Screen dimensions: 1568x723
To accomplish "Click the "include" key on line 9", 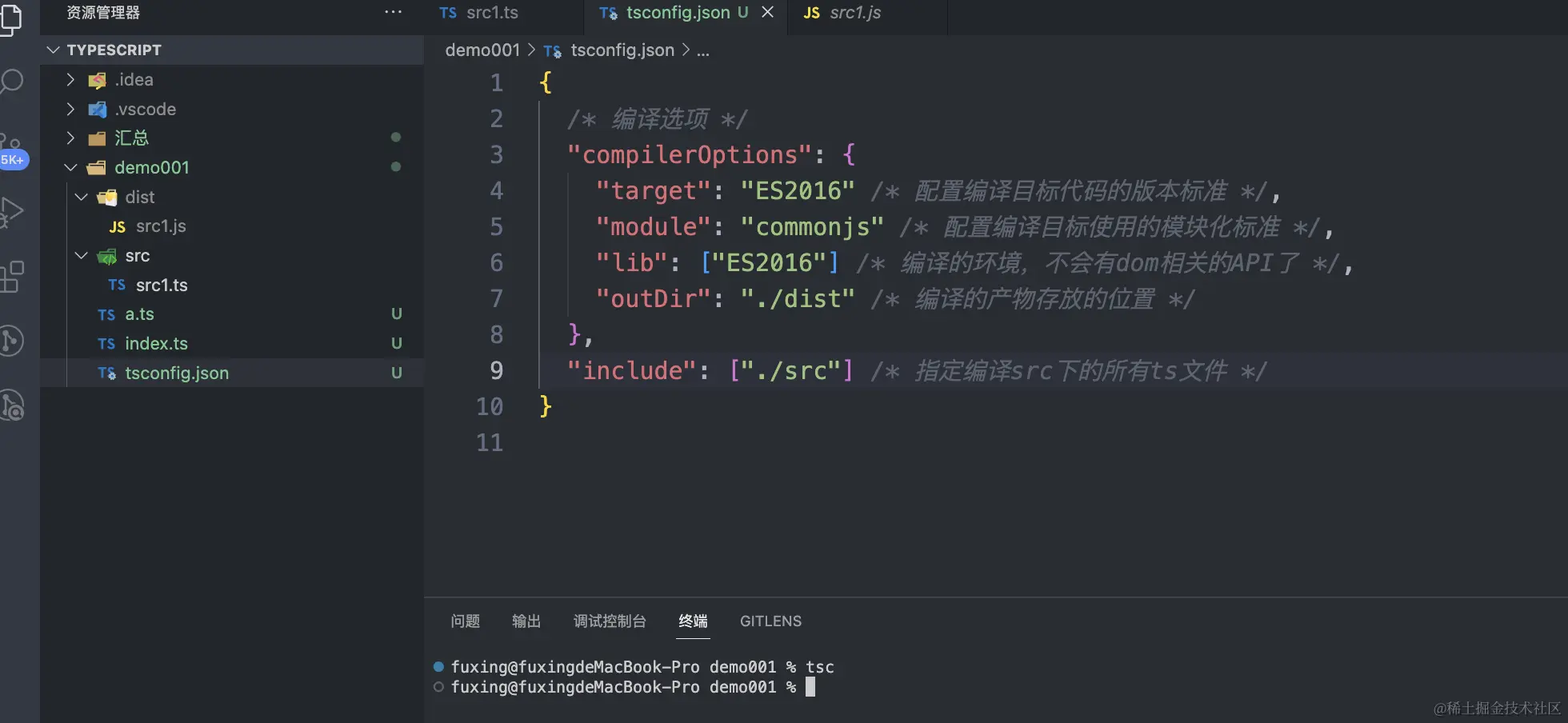I will coord(632,371).
